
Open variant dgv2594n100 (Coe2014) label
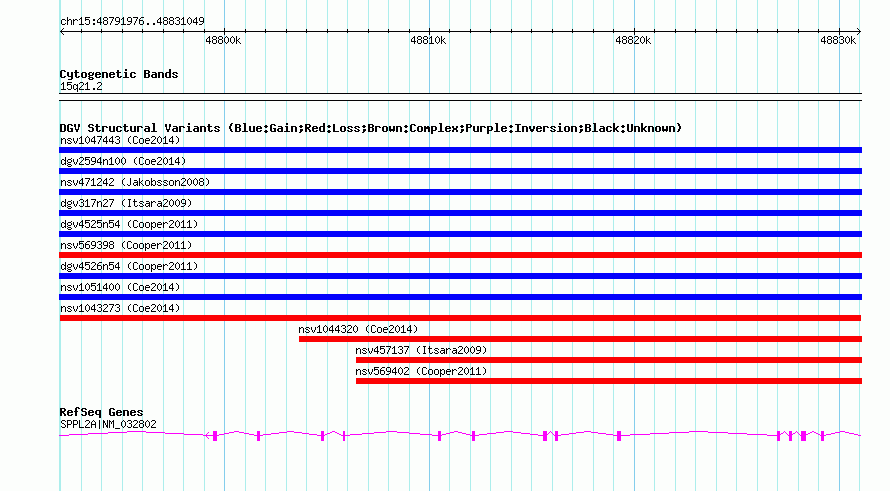(x=123, y=161)
